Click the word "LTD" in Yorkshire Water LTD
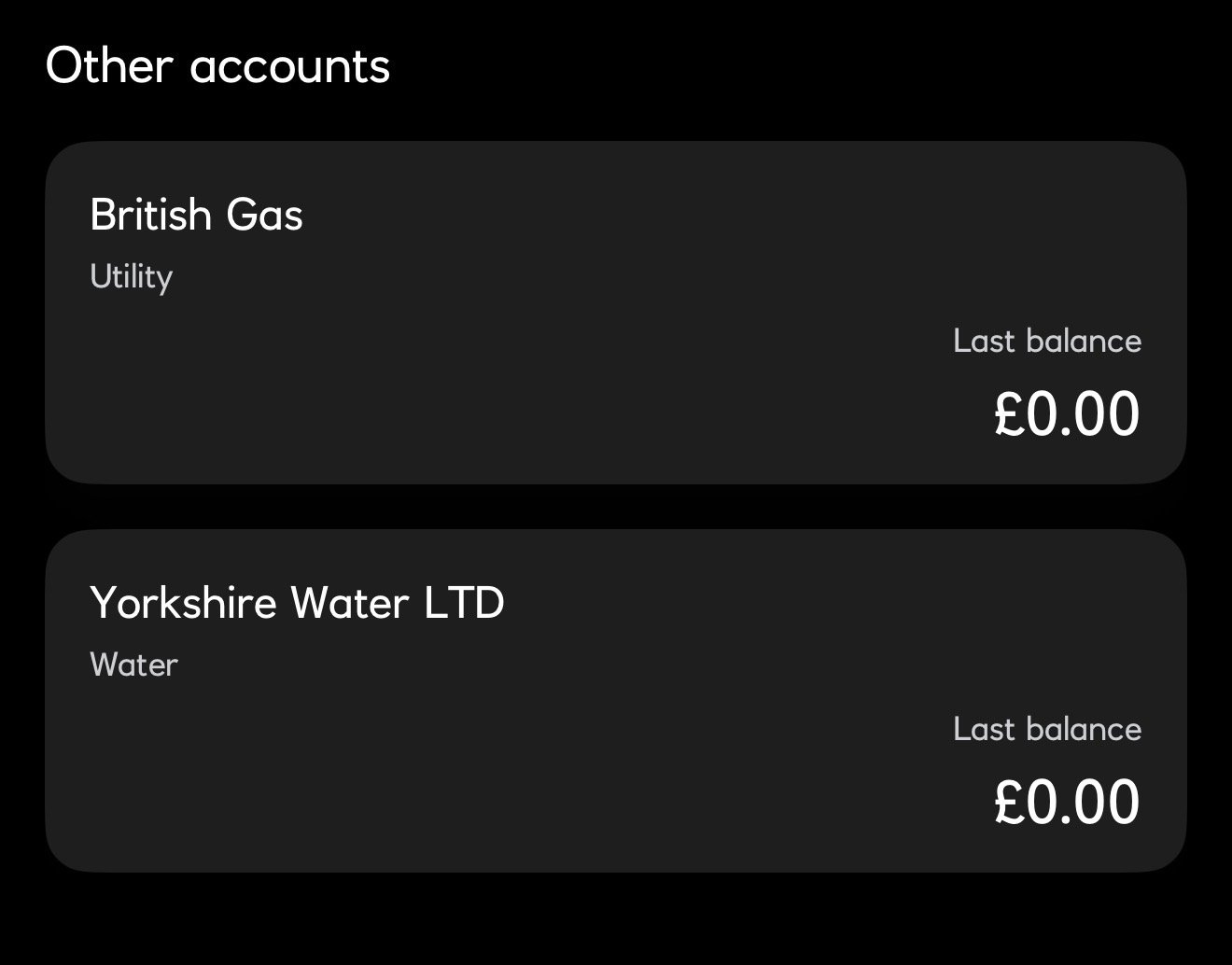1232x965 pixels. [464, 603]
